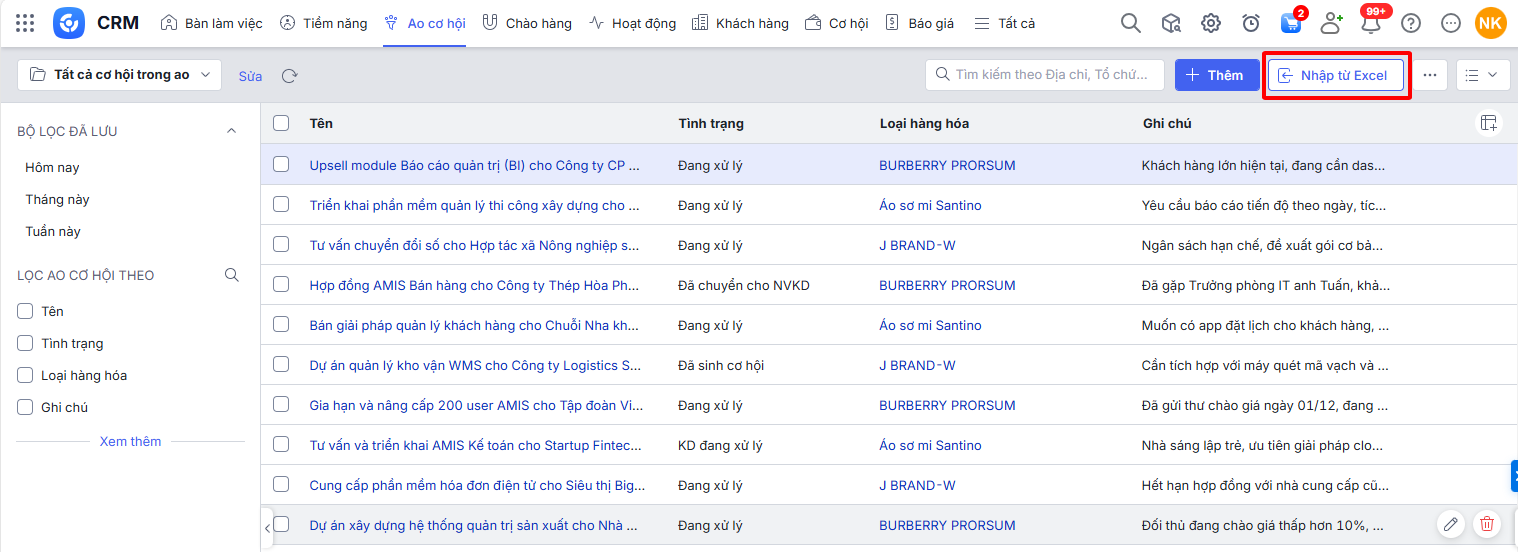Open the notifications bell icon
This screenshot has height=552, width=1518.
(1370, 23)
